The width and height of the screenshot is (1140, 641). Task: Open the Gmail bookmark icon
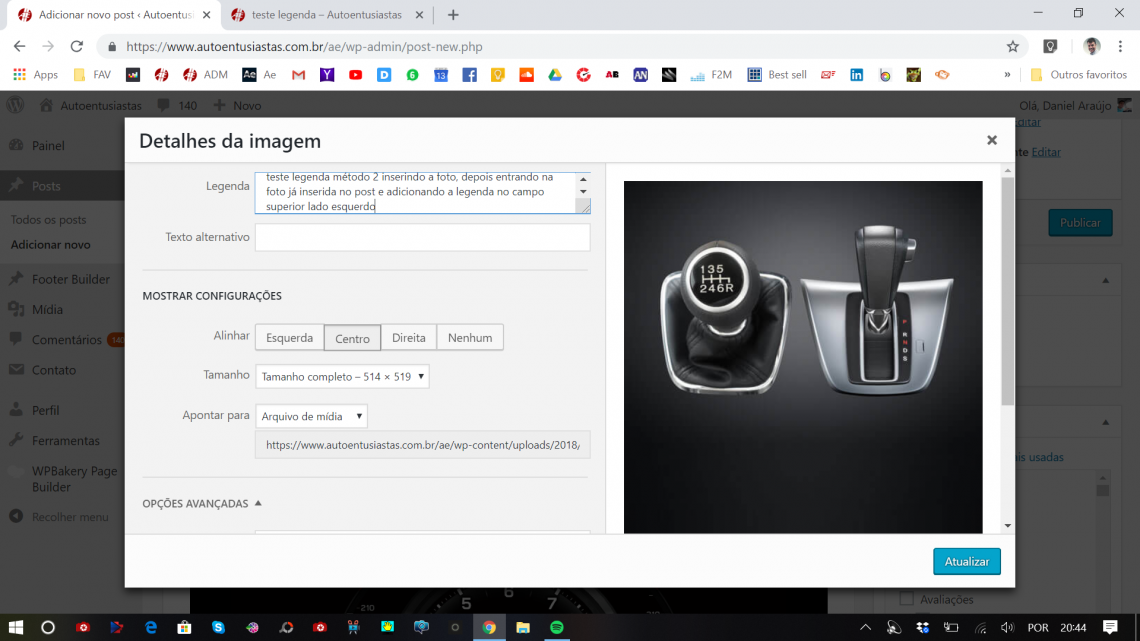pos(298,75)
